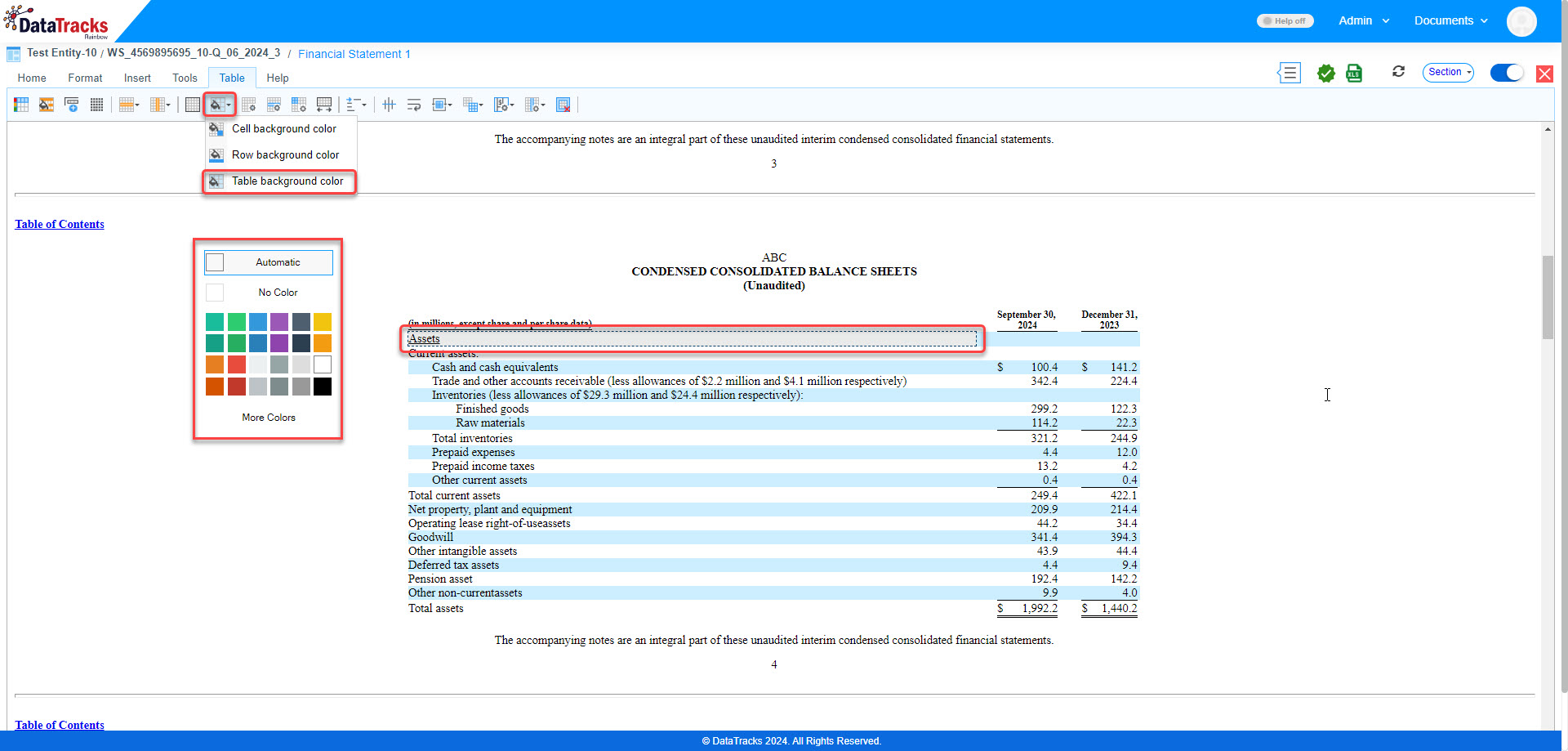
Task: Click the green validation checkmark badge
Action: point(1326,74)
